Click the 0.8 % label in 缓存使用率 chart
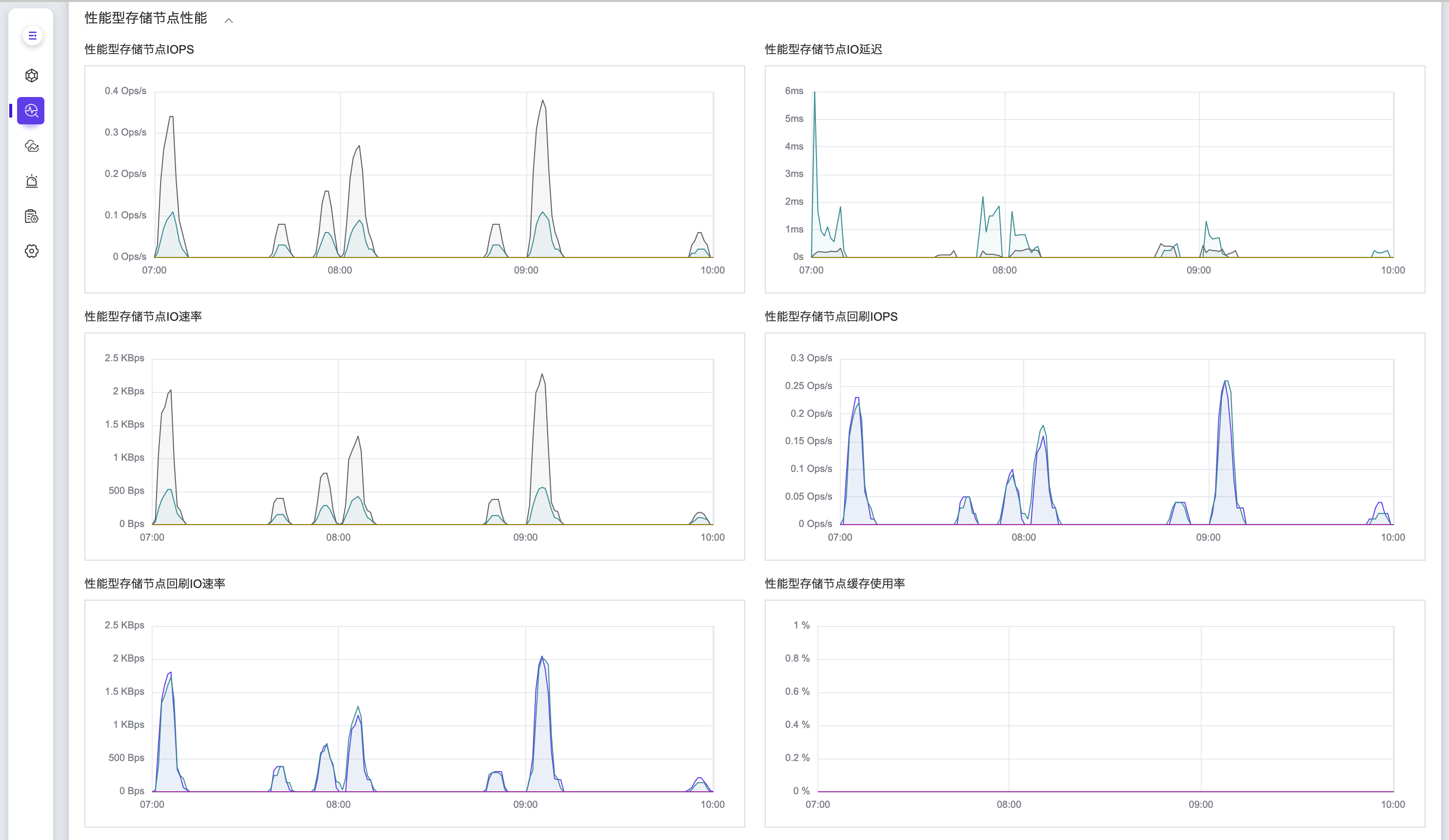Image resolution: width=1449 pixels, height=840 pixels. [797, 658]
